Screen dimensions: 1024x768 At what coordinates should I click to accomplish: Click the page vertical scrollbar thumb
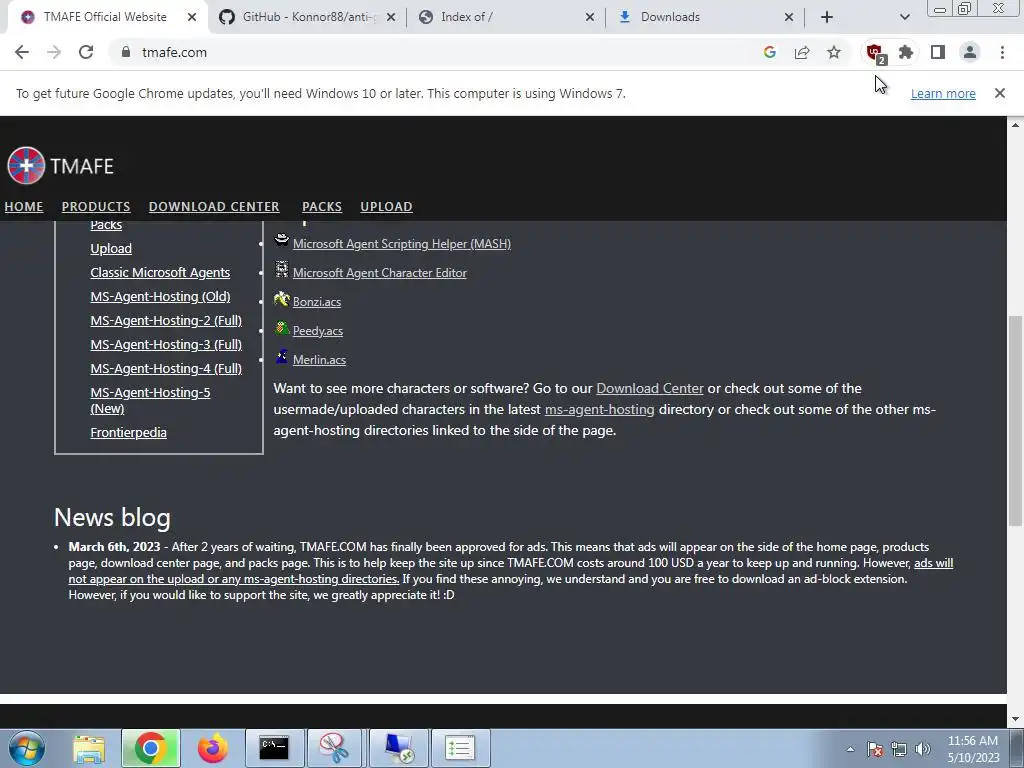pos(1015,420)
